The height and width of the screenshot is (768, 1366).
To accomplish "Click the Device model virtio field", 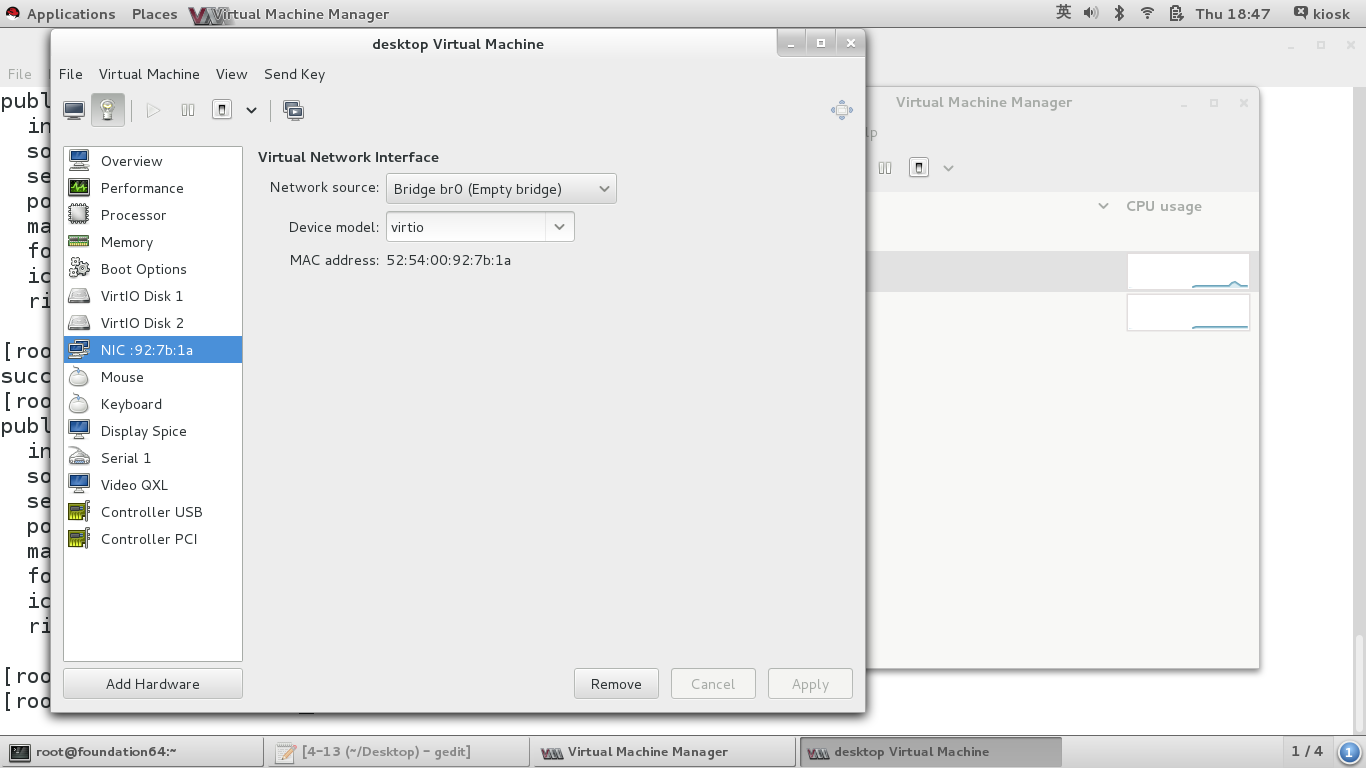I will coord(466,227).
